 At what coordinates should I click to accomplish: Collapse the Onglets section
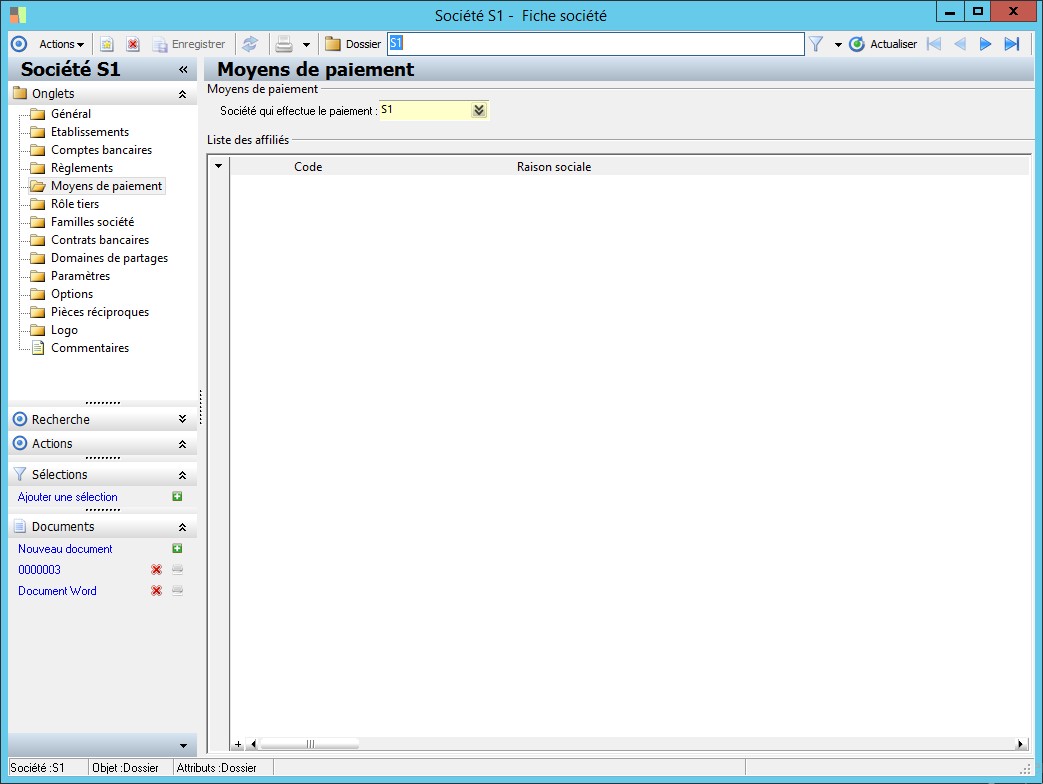tap(182, 94)
